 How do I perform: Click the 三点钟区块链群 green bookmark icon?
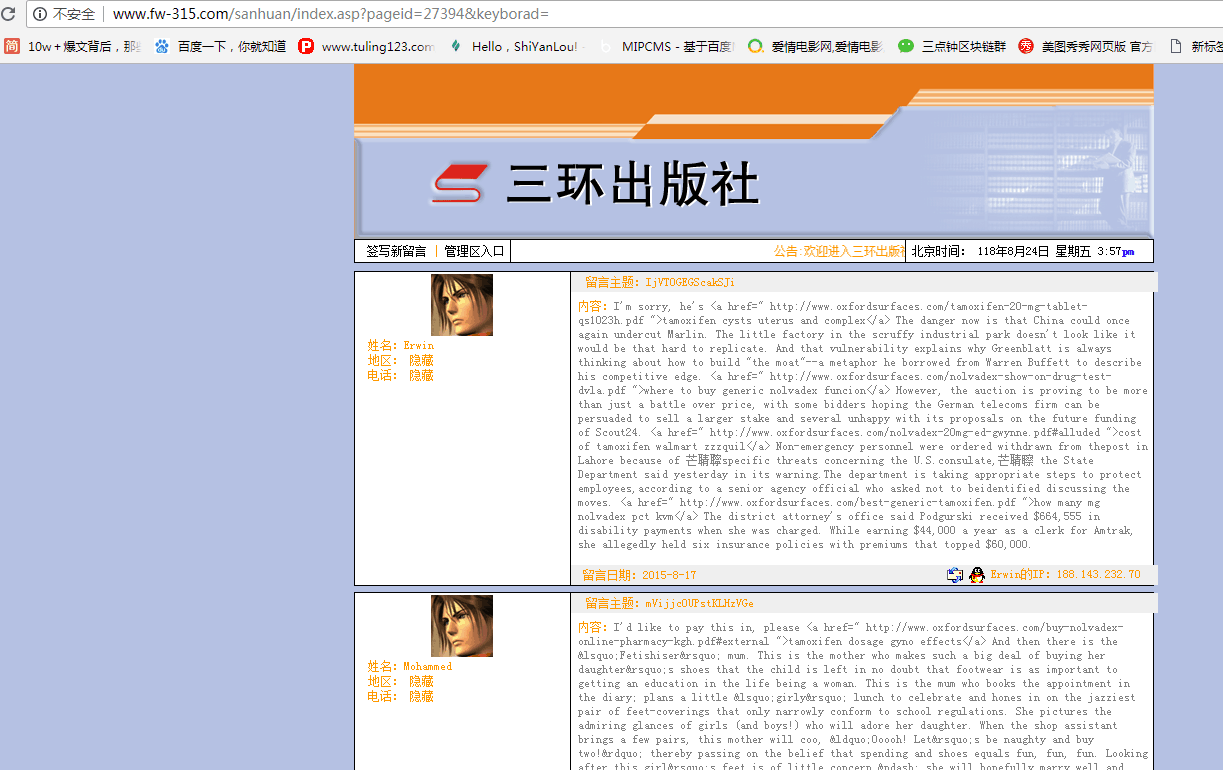[x=905, y=46]
